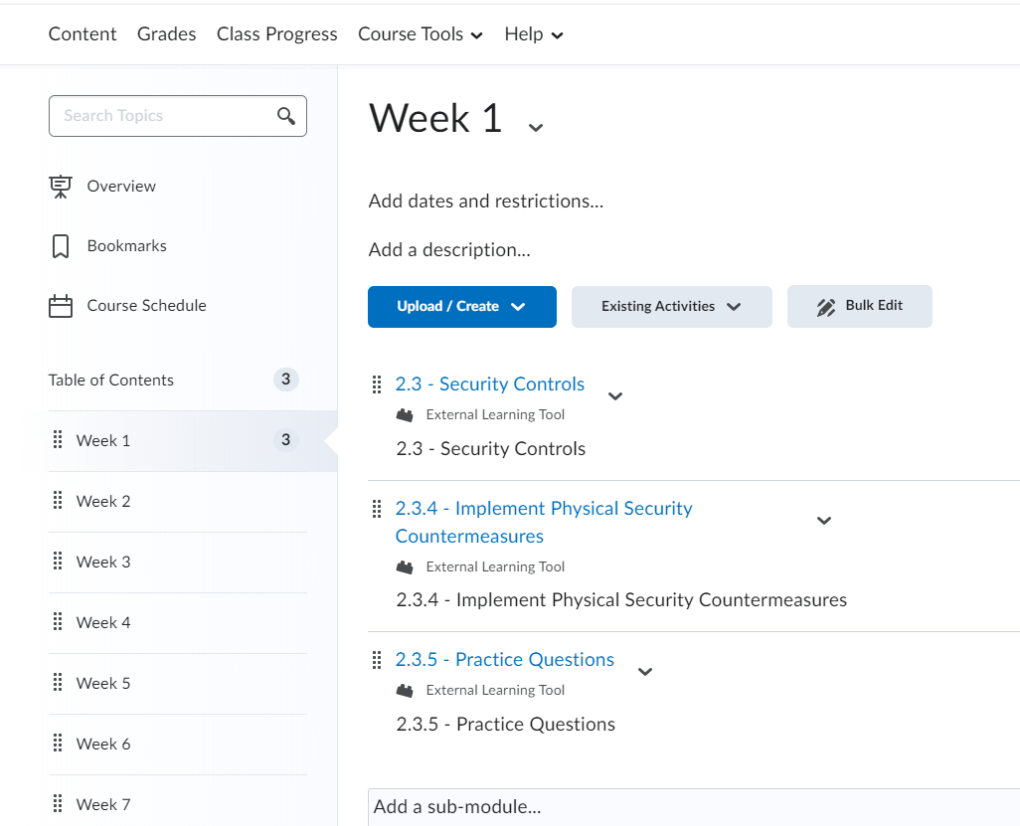The height and width of the screenshot is (826, 1020).
Task: Click Add dates and restrictions
Action: coord(485,201)
